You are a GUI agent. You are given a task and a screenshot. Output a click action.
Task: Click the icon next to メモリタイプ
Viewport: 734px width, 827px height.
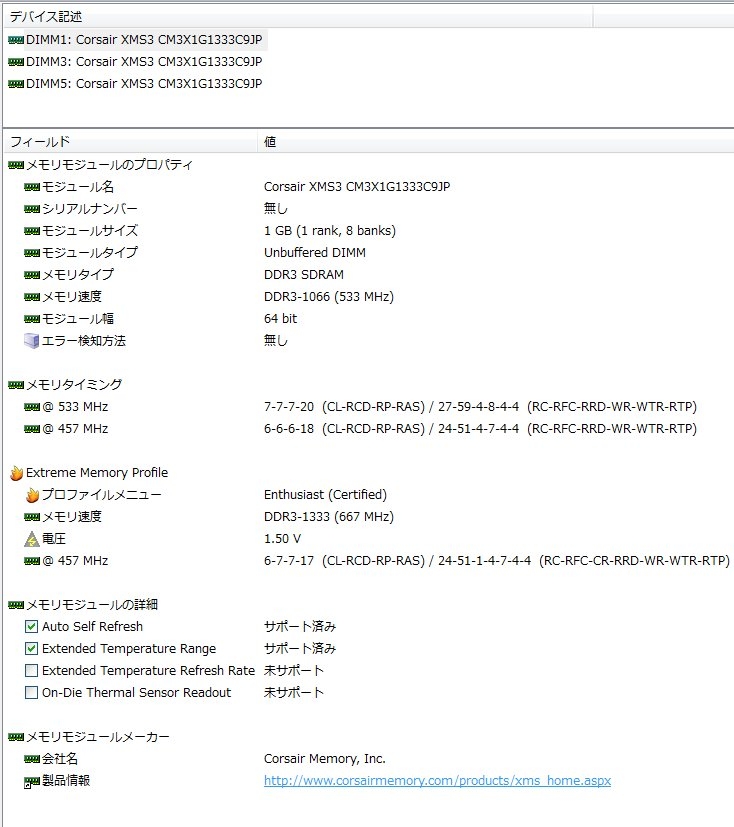pyautogui.click(x=32, y=275)
